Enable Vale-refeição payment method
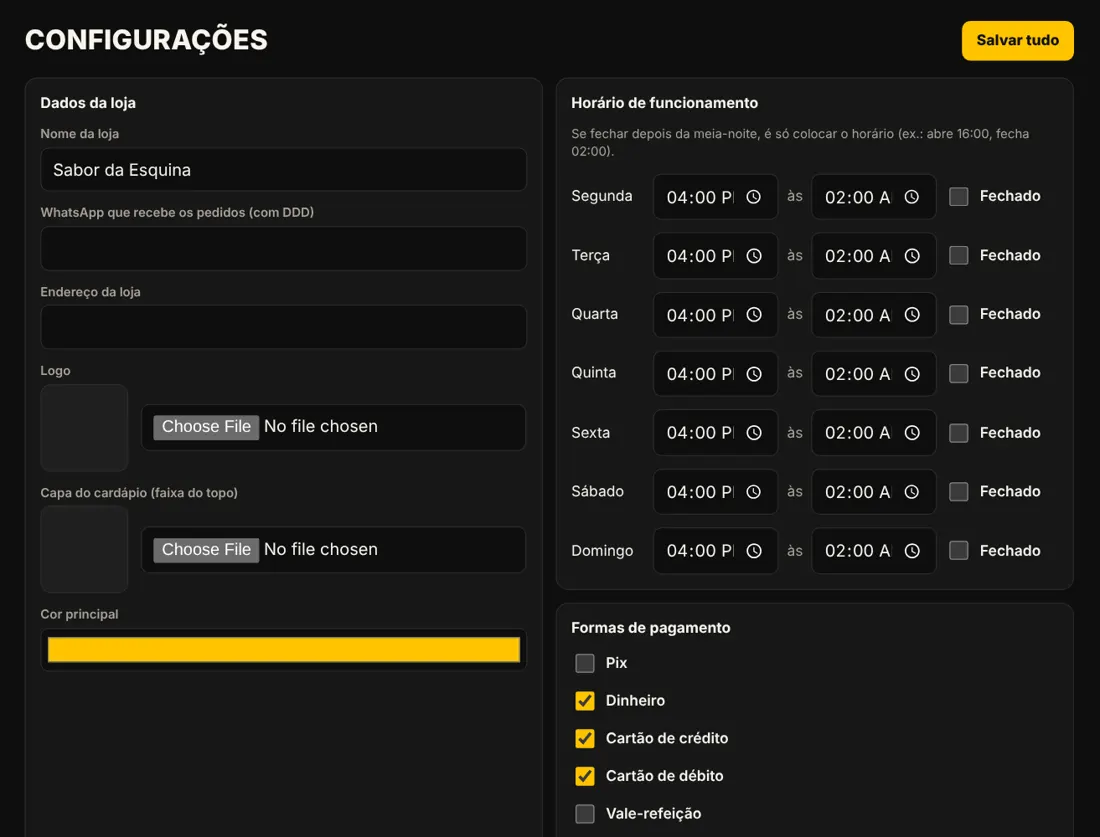 584,814
